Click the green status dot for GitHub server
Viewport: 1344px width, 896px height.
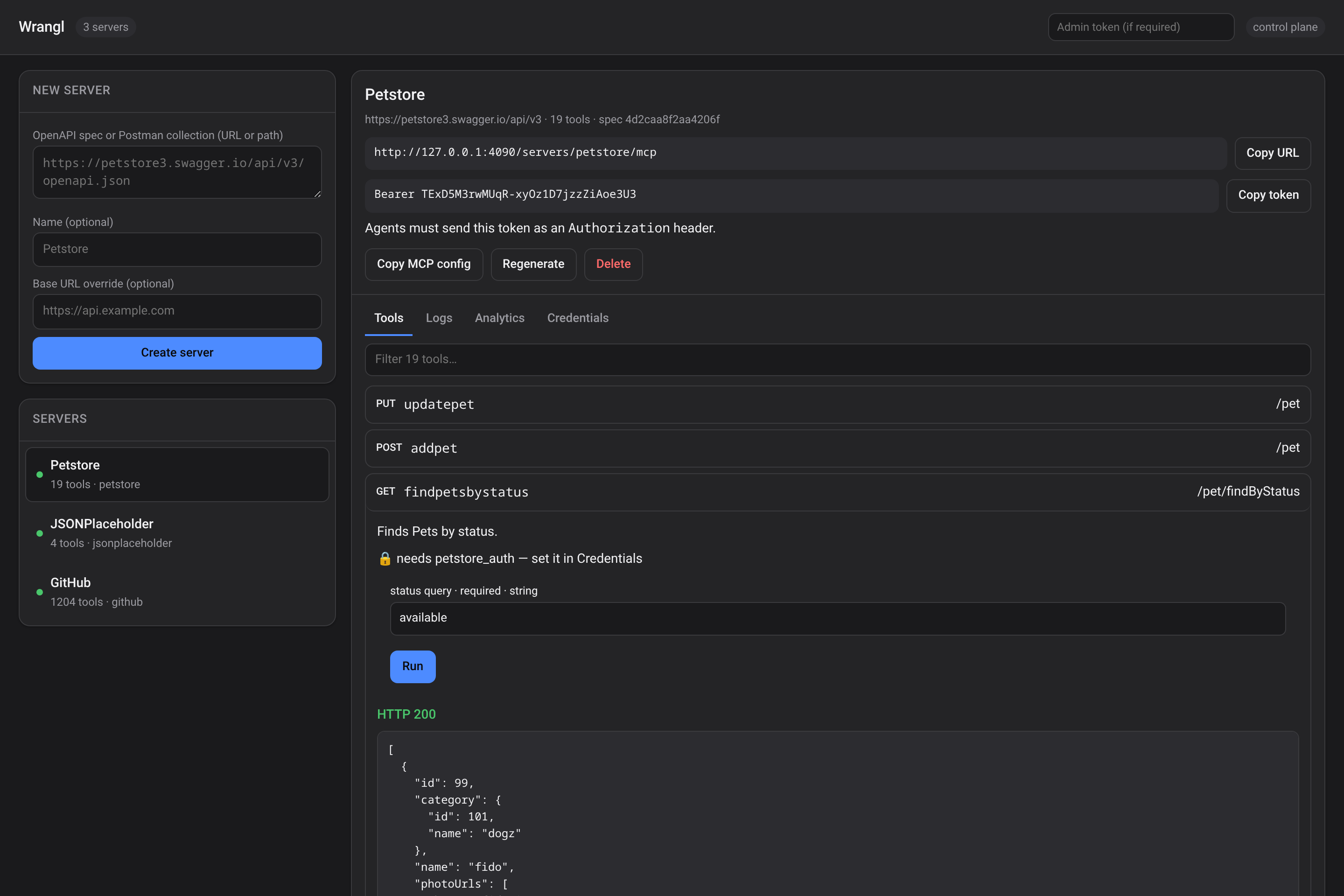pyautogui.click(x=39, y=593)
